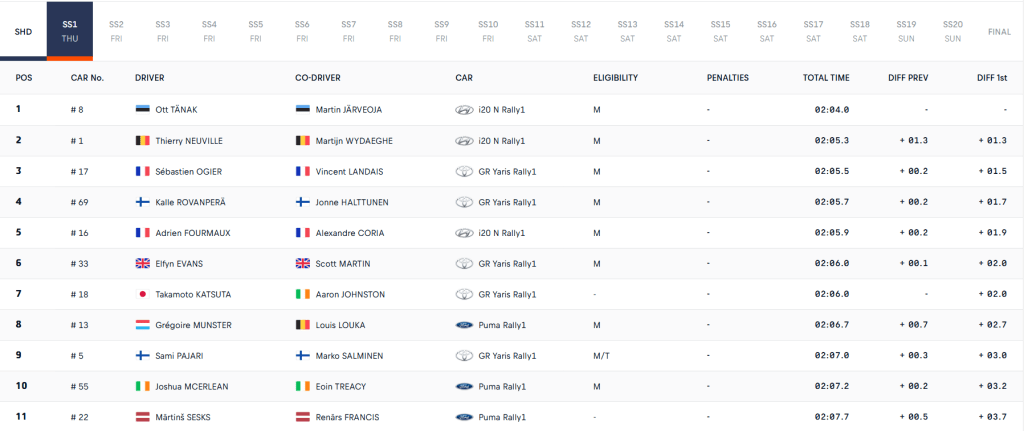The height and width of the screenshot is (431, 1024).
Task: Open the FINAL results tab
Action: pos(998,31)
